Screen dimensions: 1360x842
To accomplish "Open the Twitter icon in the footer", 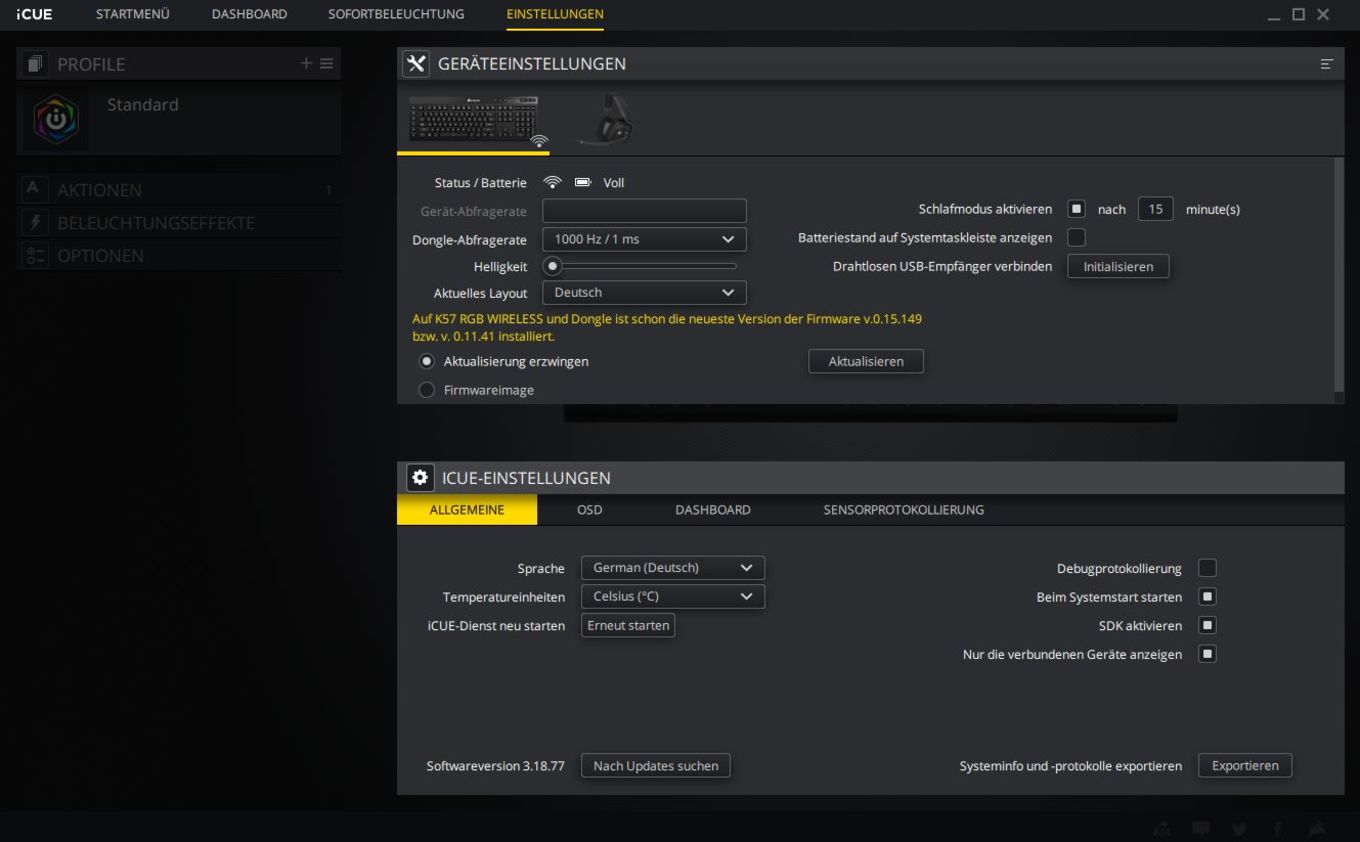I will click(x=1240, y=829).
